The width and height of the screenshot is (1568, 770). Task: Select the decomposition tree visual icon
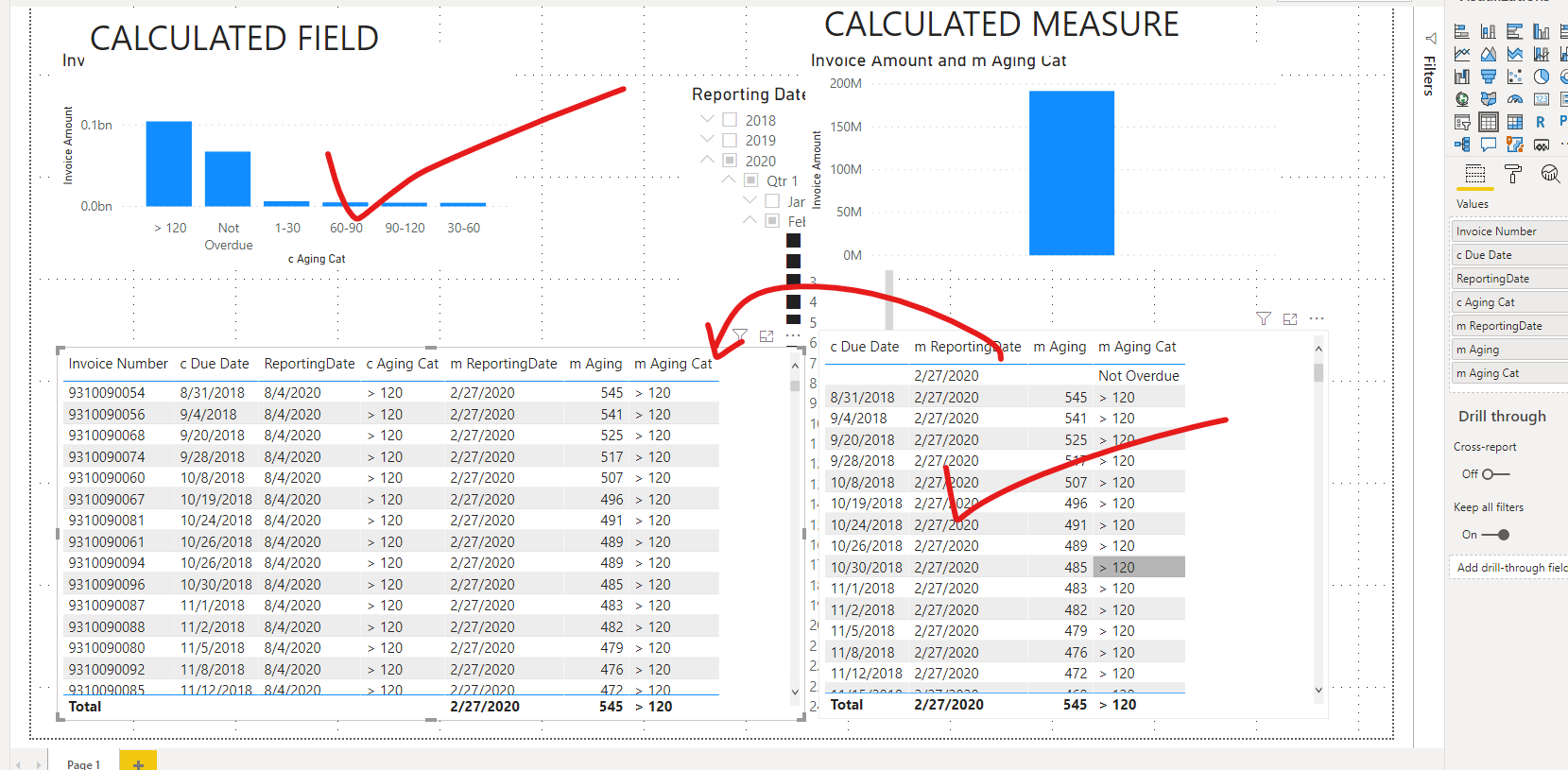click(1462, 145)
